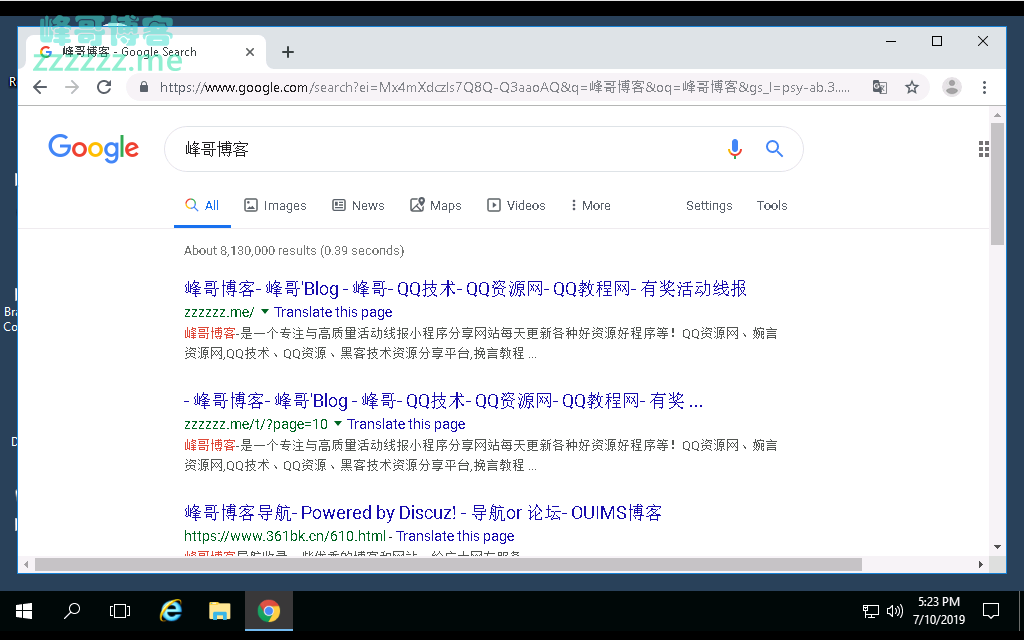This screenshot has height=640, width=1024.
Task: Open result title starting with a dash
Action: click(x=443, y=401)
